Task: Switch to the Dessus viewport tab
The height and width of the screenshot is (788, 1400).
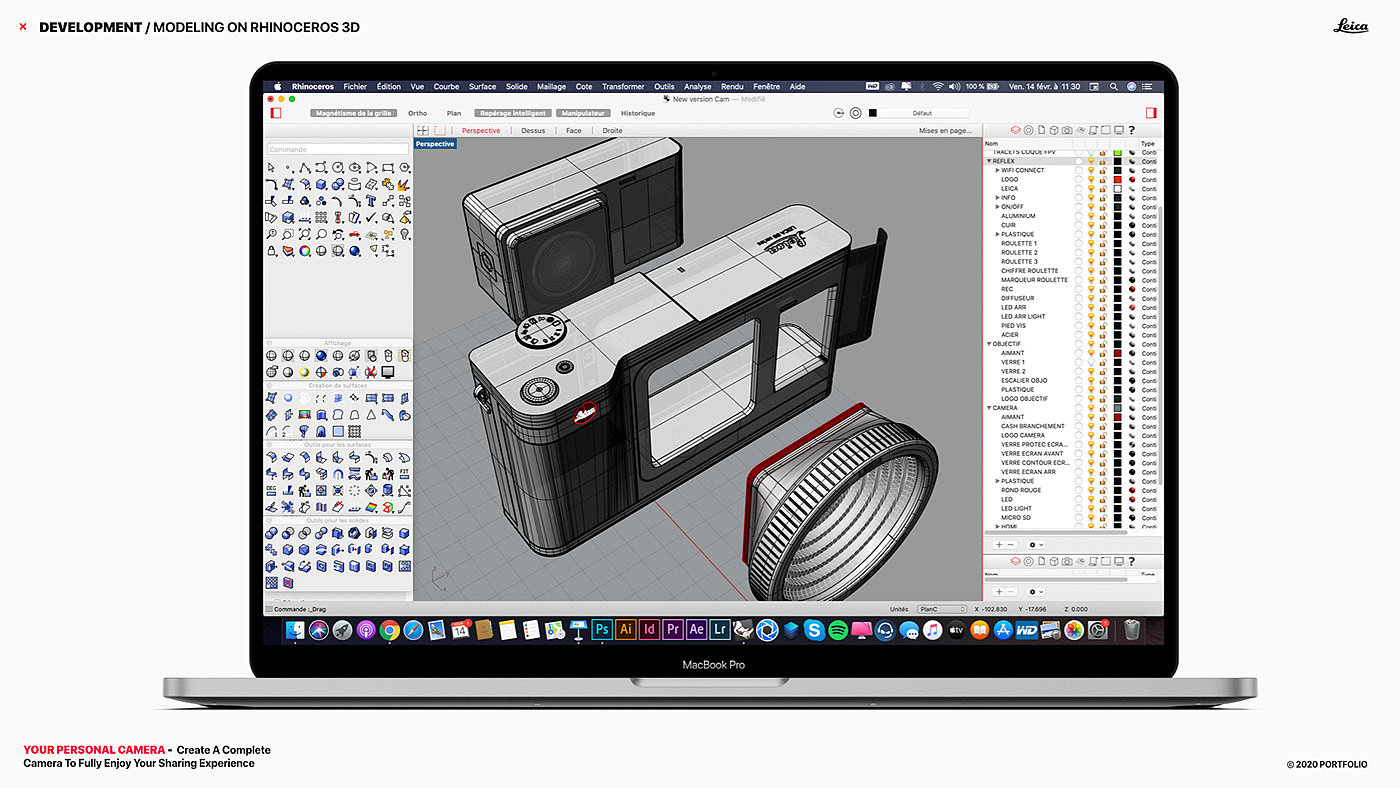Action: 533,131
